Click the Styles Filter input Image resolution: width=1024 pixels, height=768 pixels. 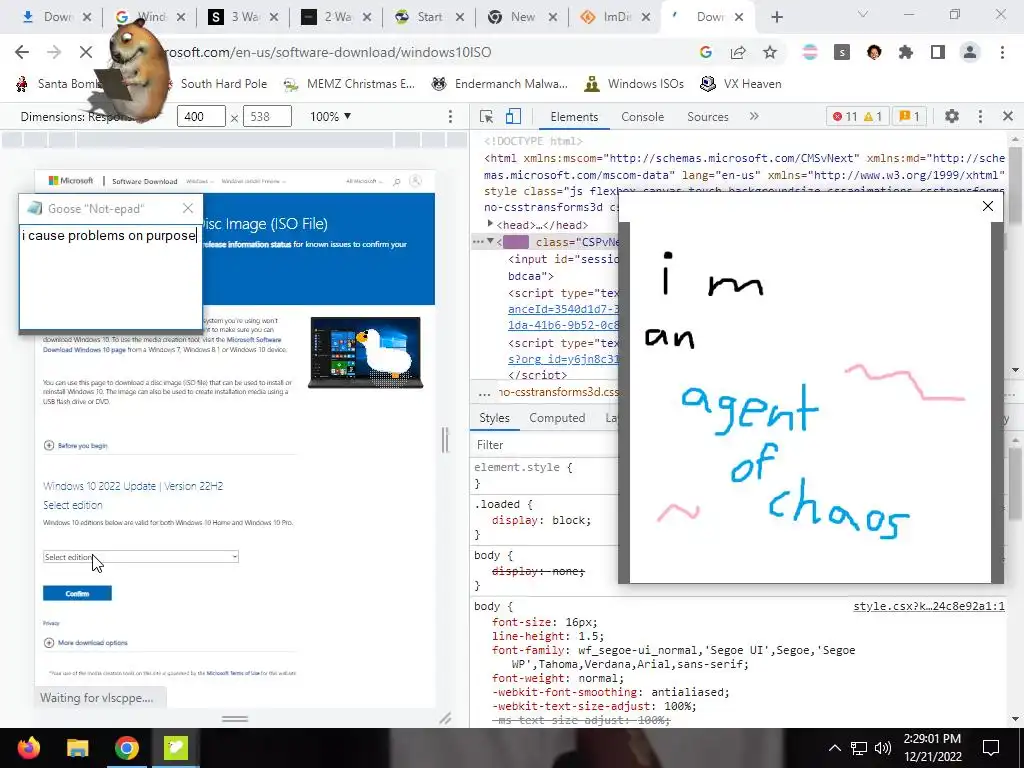[545, 445]
